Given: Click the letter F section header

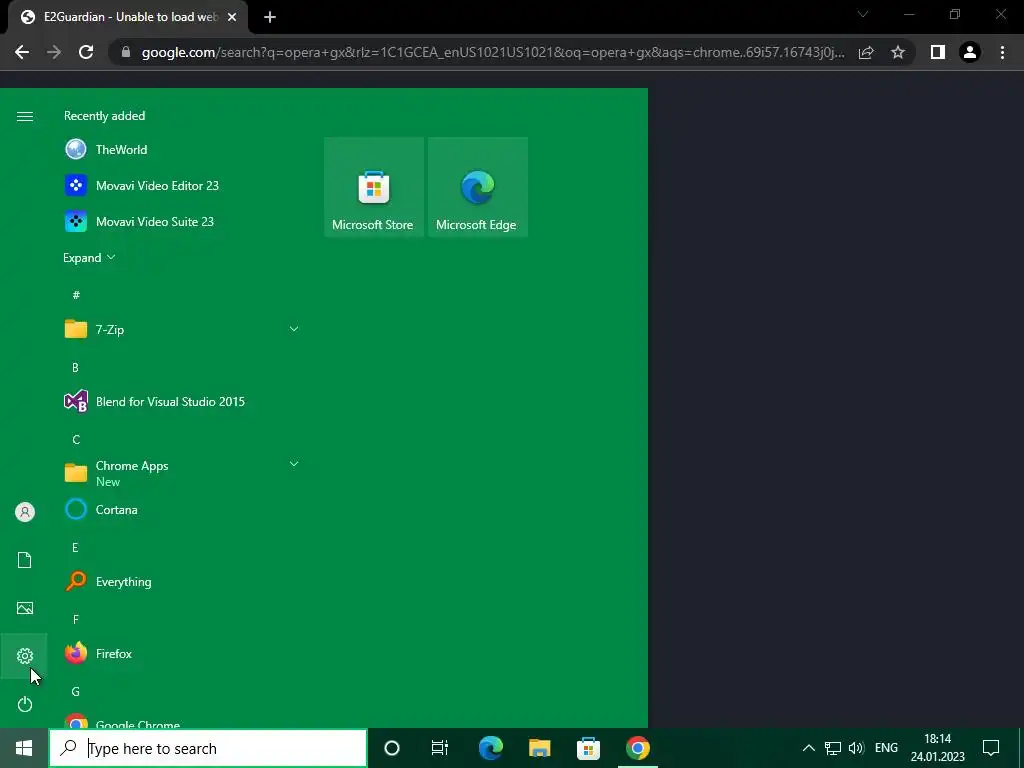Looking at the screenshot, I should tap(76, 619).
